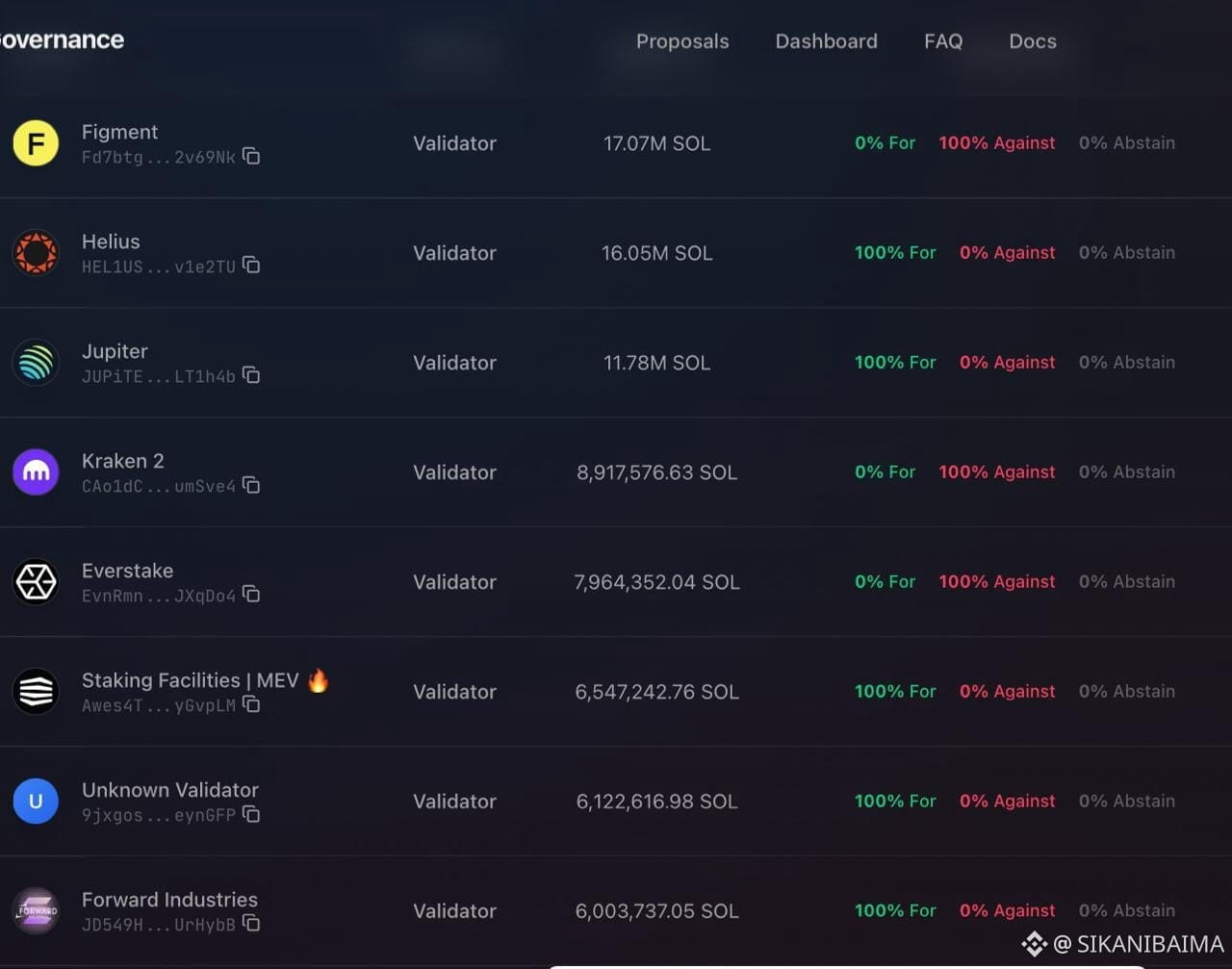
Task: Select the Helius validator name
Action: pyautogui.click(x=111, y=242)
